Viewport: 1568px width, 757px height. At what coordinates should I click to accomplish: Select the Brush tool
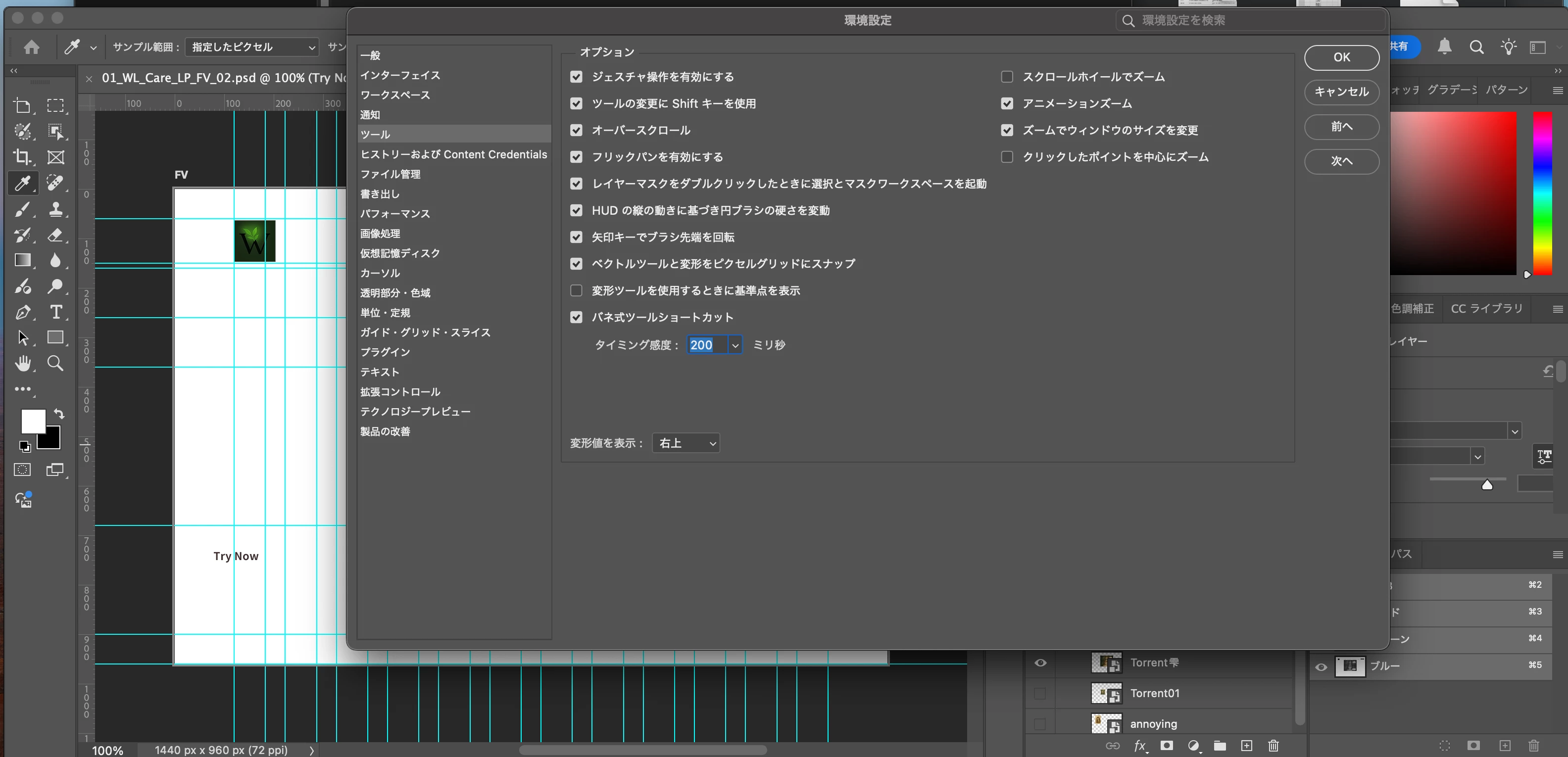(23, 209)
